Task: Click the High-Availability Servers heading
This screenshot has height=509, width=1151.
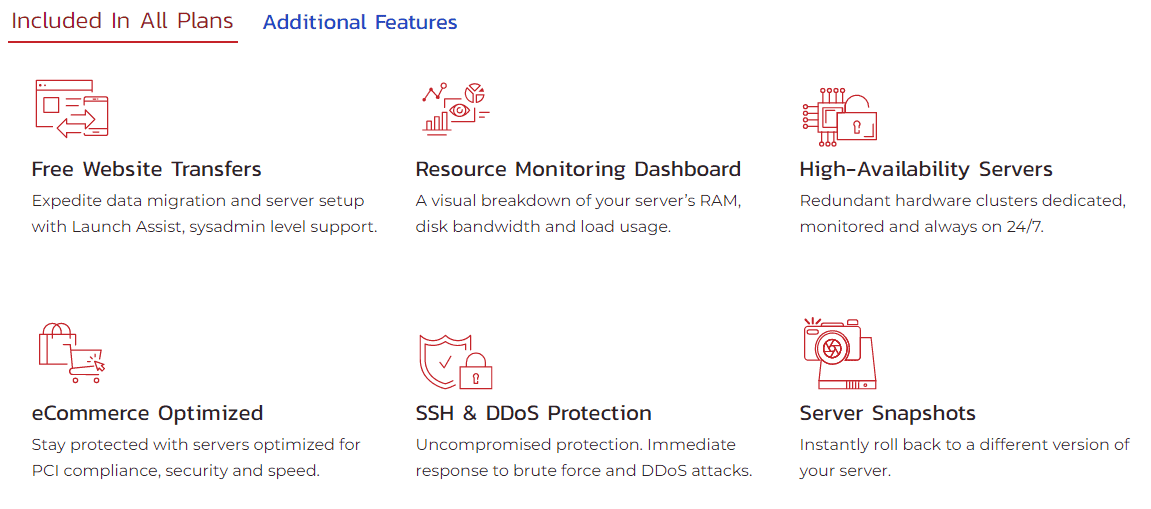Action: coord(926,169)
